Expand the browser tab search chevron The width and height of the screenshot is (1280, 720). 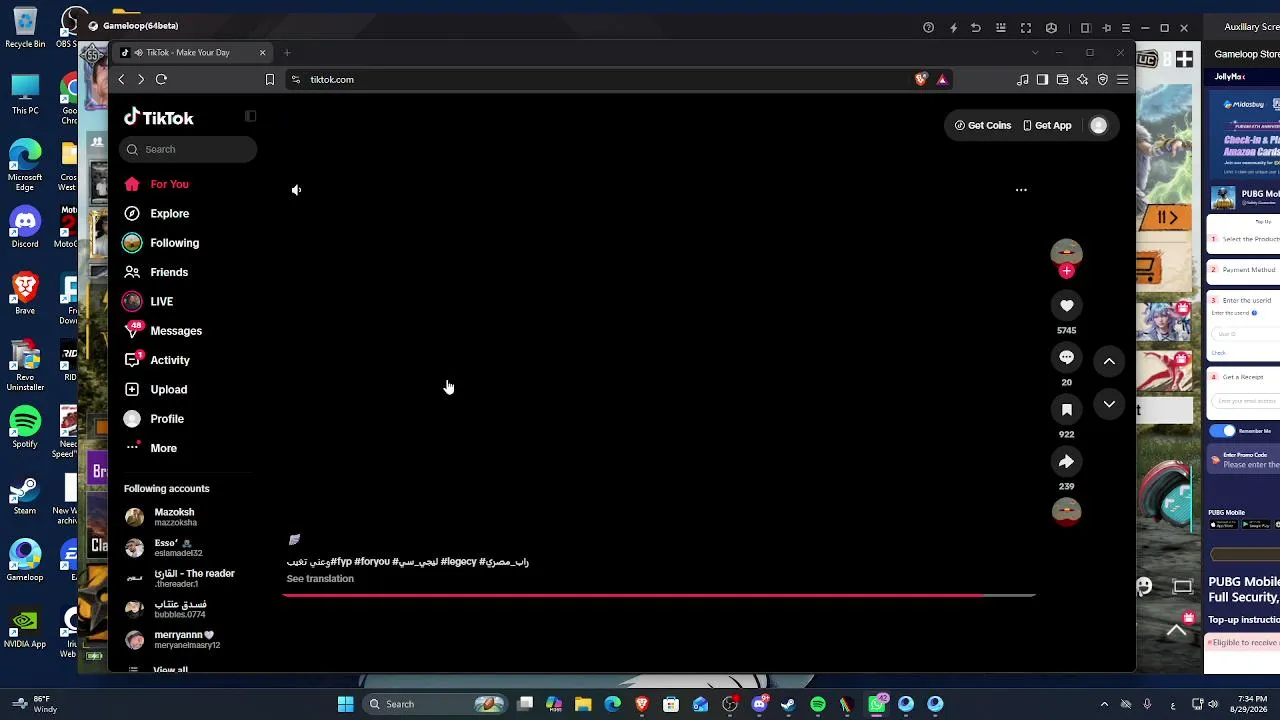tap(1034, 52)
